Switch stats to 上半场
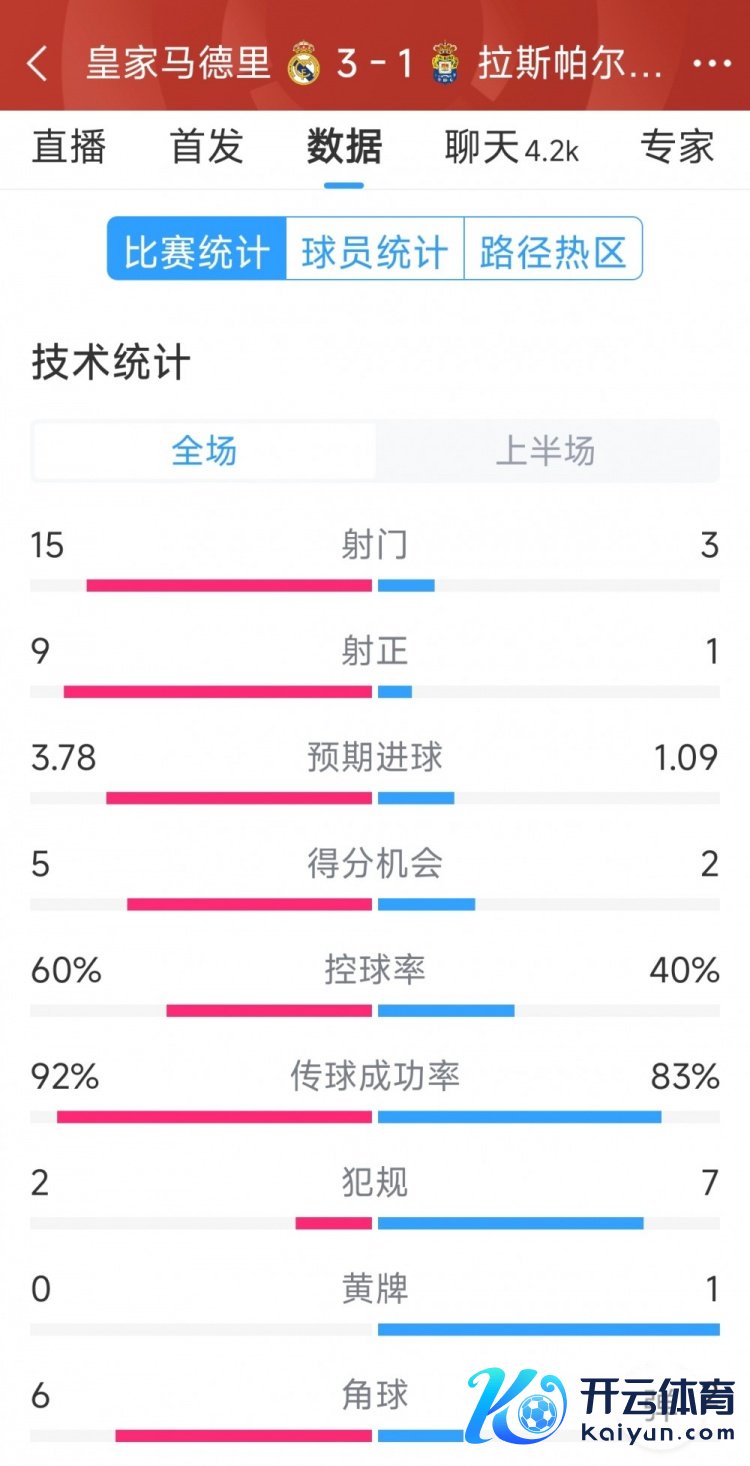The width and height of the screenshot is (750, 1466). (x=546, y=451)
